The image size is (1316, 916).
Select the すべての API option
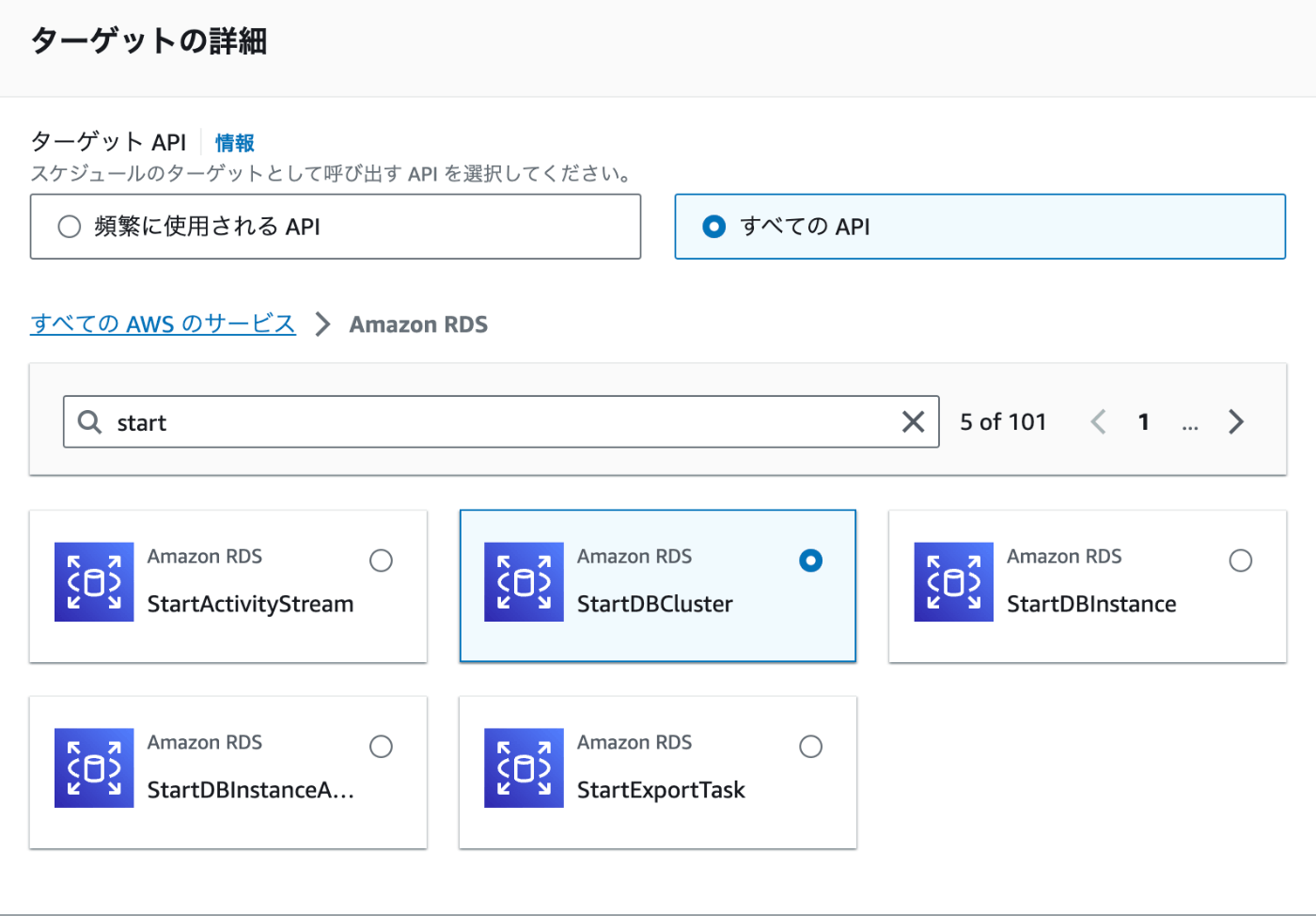pos(979,227)
